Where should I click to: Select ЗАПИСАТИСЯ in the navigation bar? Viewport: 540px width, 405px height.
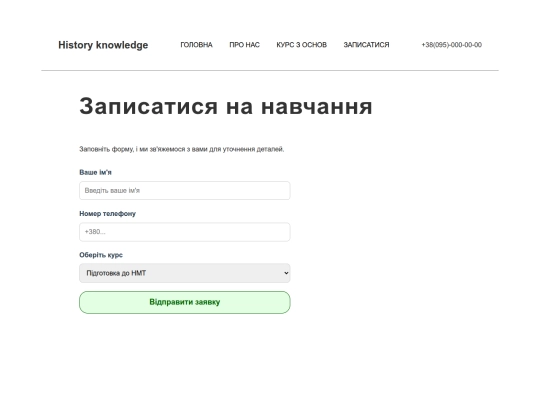pyautogui.click(x=366, y=45)
